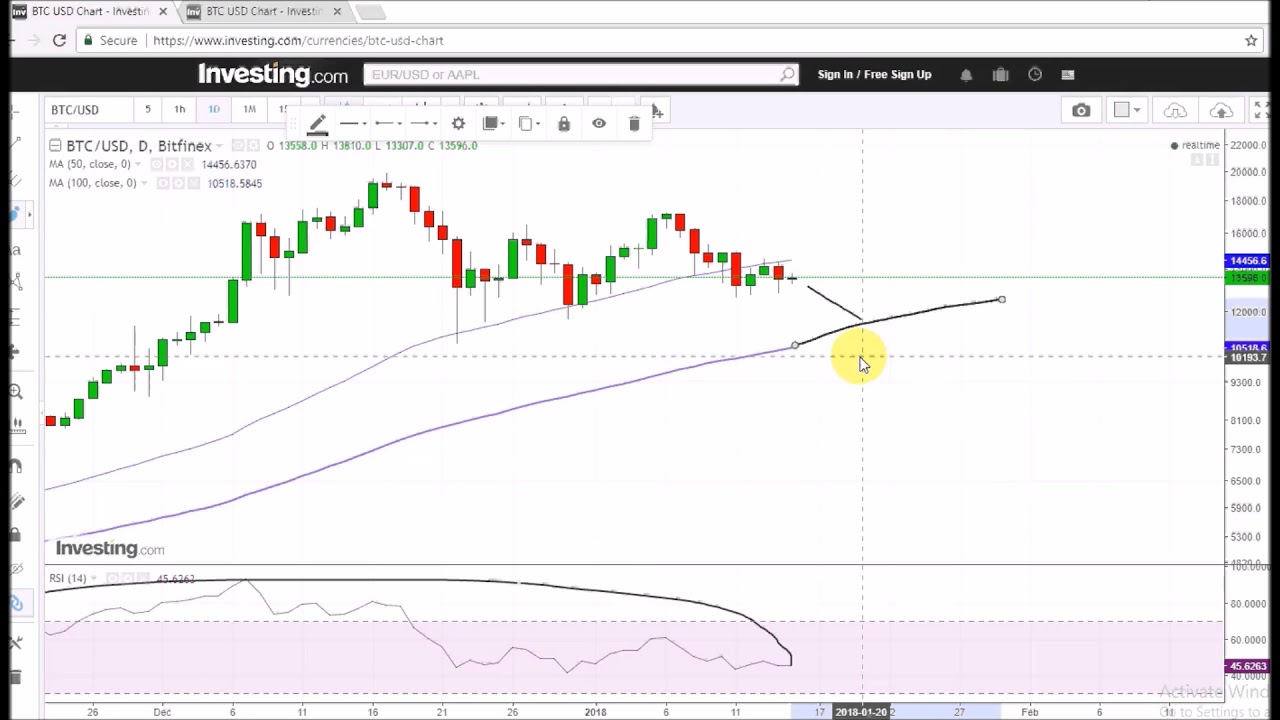
Task: Open the US flag edition selector
Action: (1068, 74)
